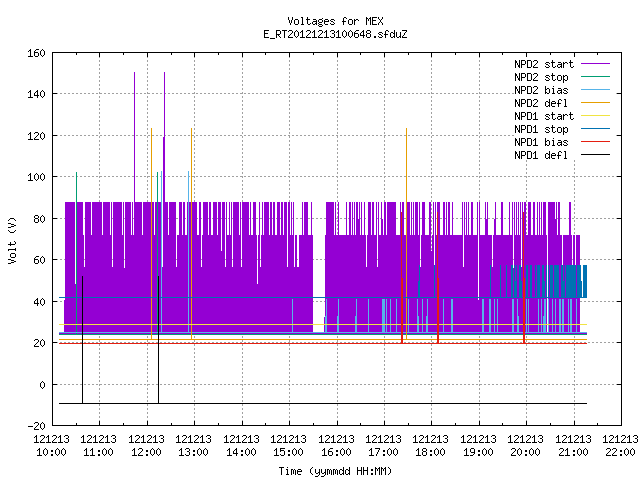Click the x-axis tick 121213 21:00

click(574, 446)
